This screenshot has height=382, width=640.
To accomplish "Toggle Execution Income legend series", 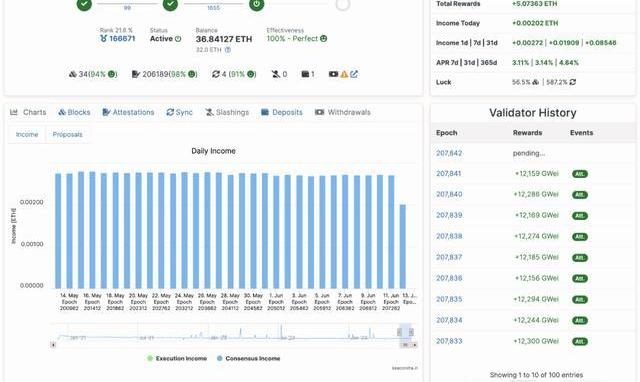I will point(177,358).
